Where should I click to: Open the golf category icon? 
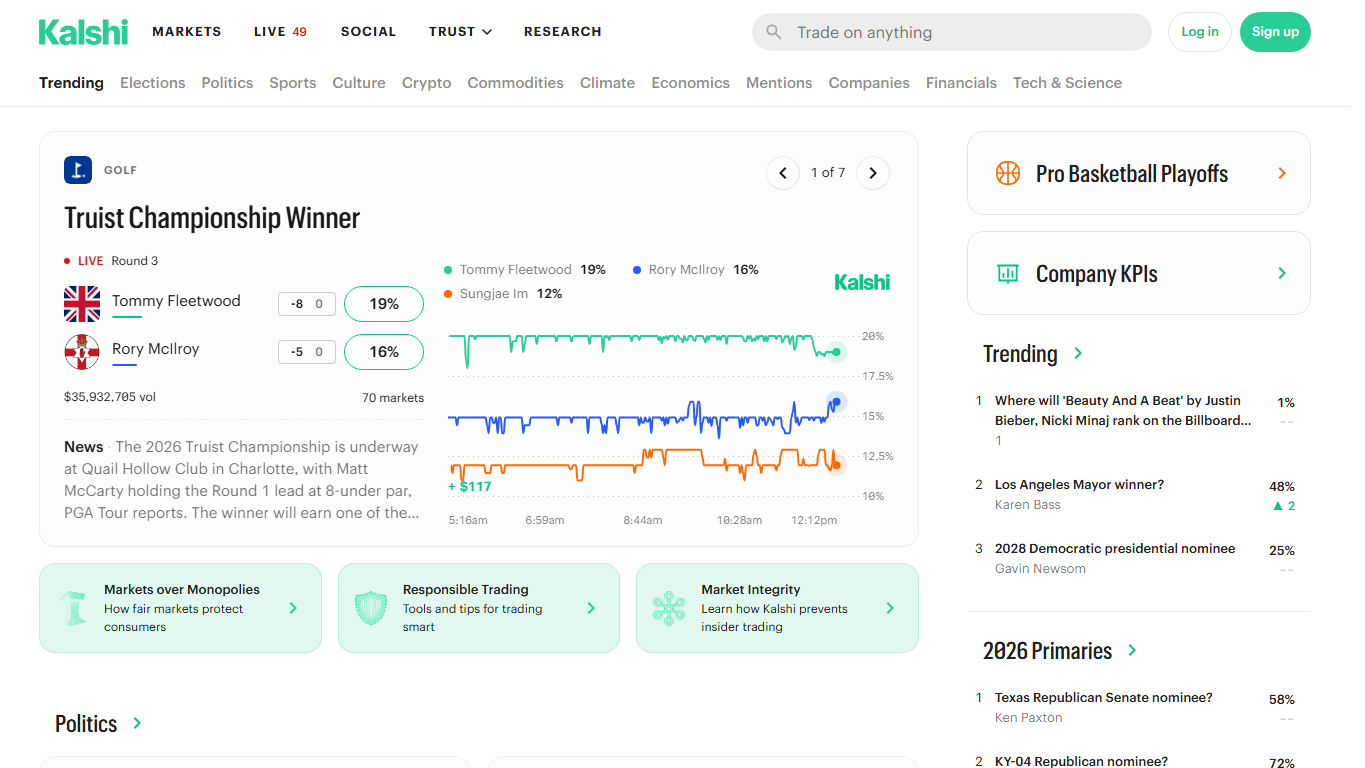(x=78, y=170)
